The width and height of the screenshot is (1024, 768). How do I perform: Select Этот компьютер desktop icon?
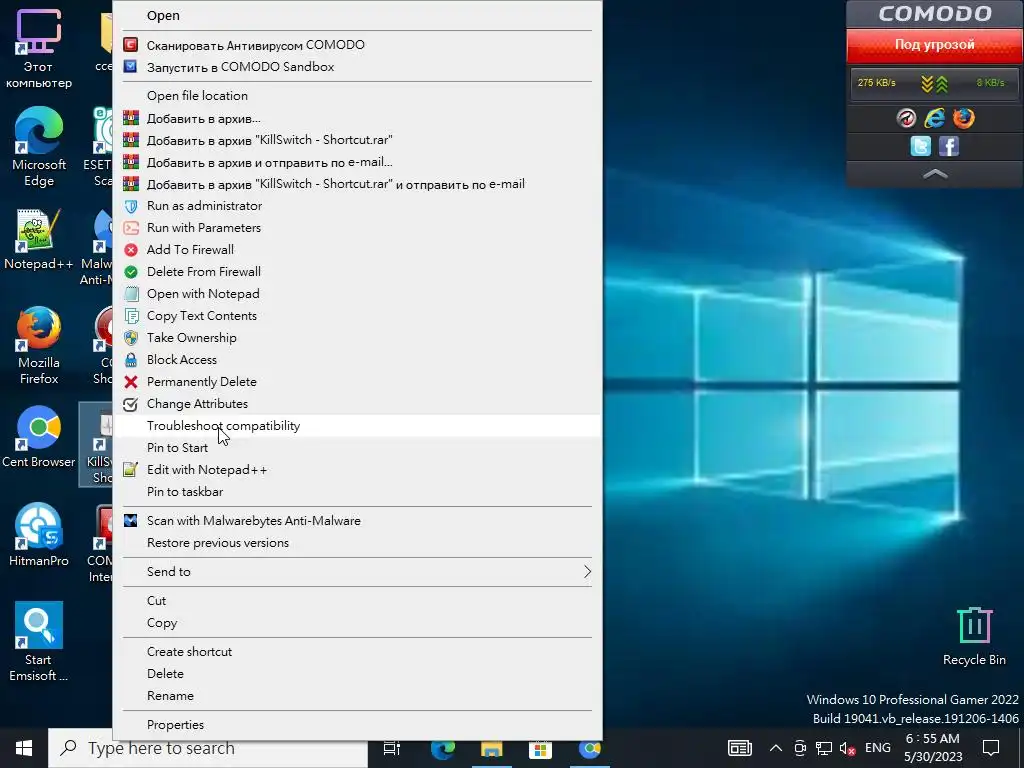coord(39,49)
